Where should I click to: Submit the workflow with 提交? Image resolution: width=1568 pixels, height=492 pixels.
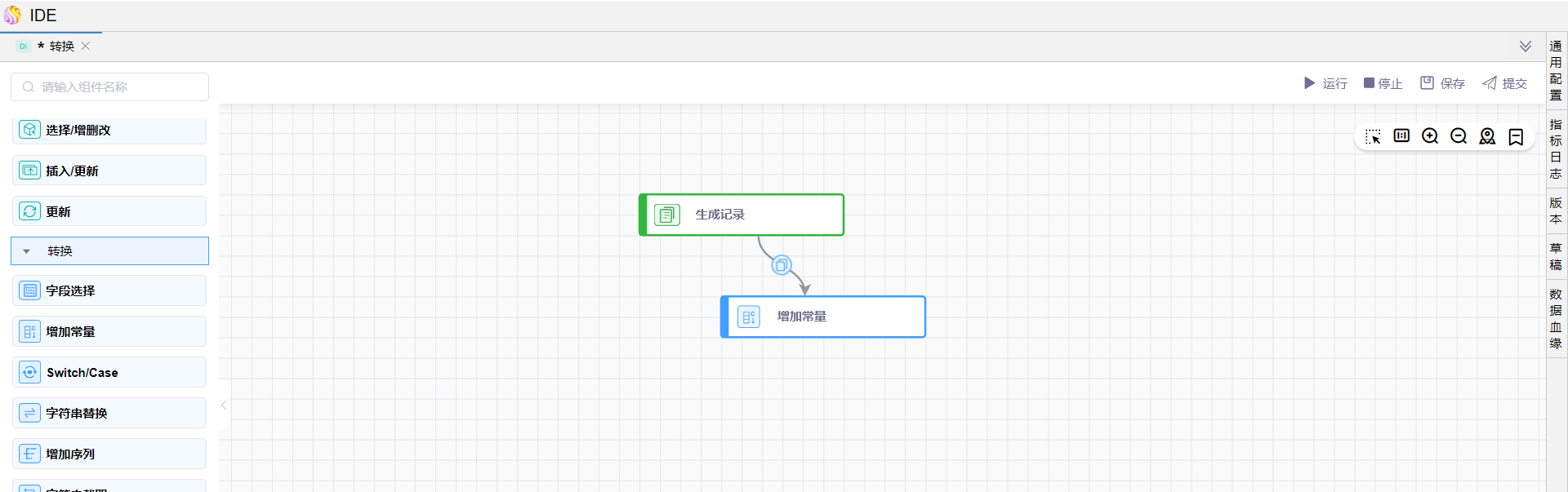pos(1504,83)
